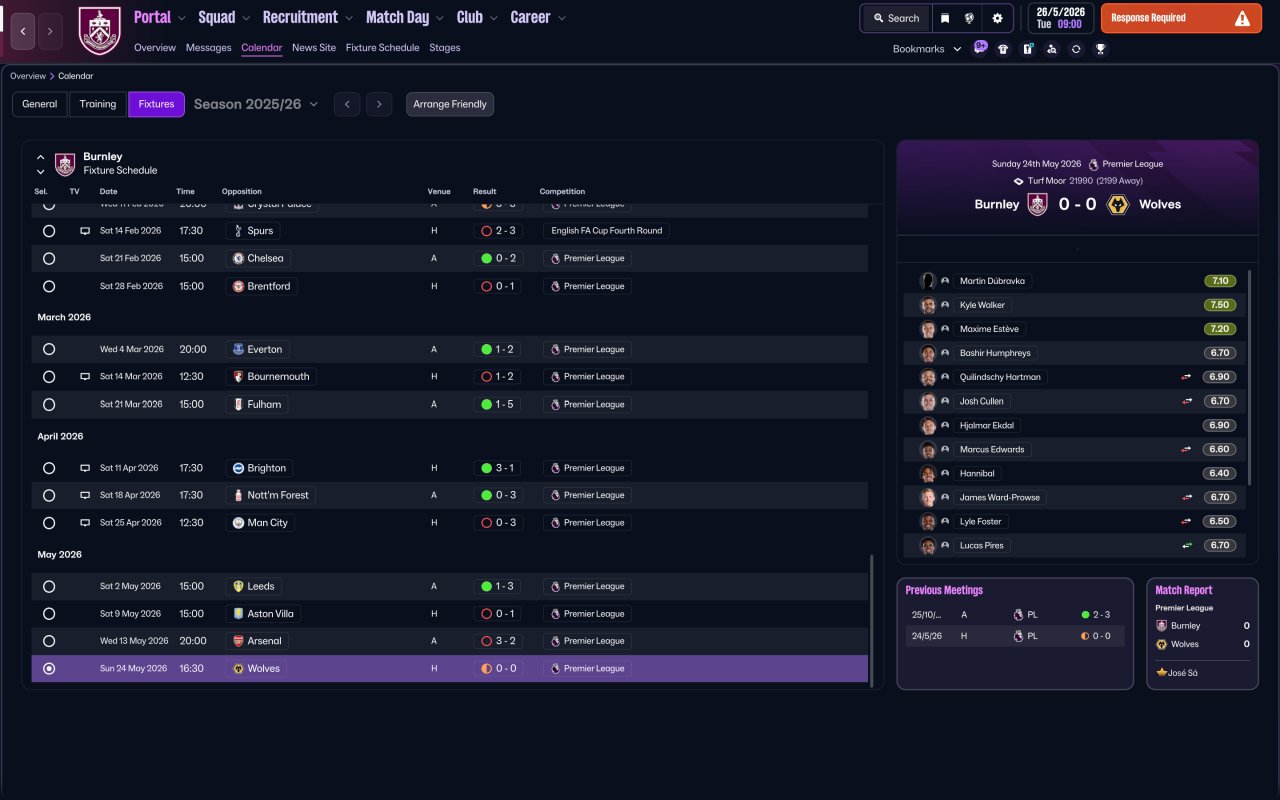This screenshot has width=1280, height=800.
Task: Switch to the General calendar tab
Action: [x=40, y=104]
